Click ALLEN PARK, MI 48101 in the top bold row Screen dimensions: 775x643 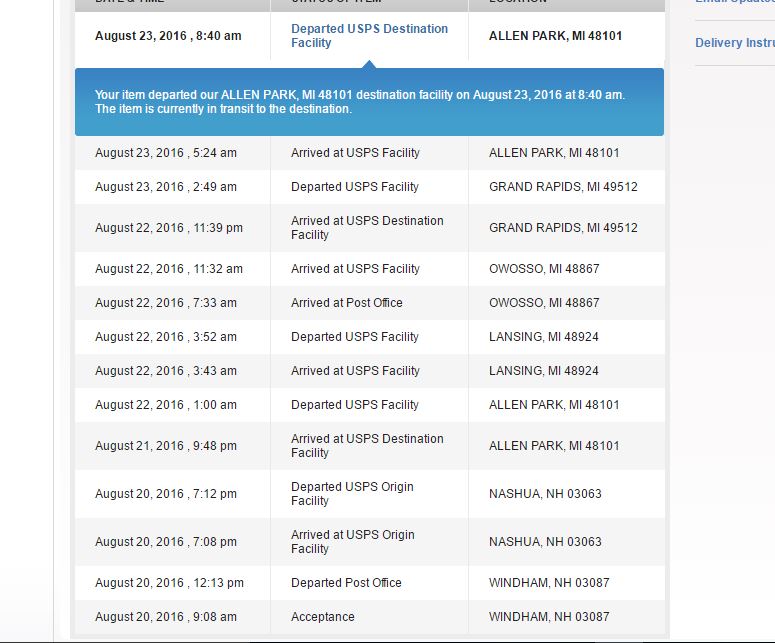(x=555, y=36)
